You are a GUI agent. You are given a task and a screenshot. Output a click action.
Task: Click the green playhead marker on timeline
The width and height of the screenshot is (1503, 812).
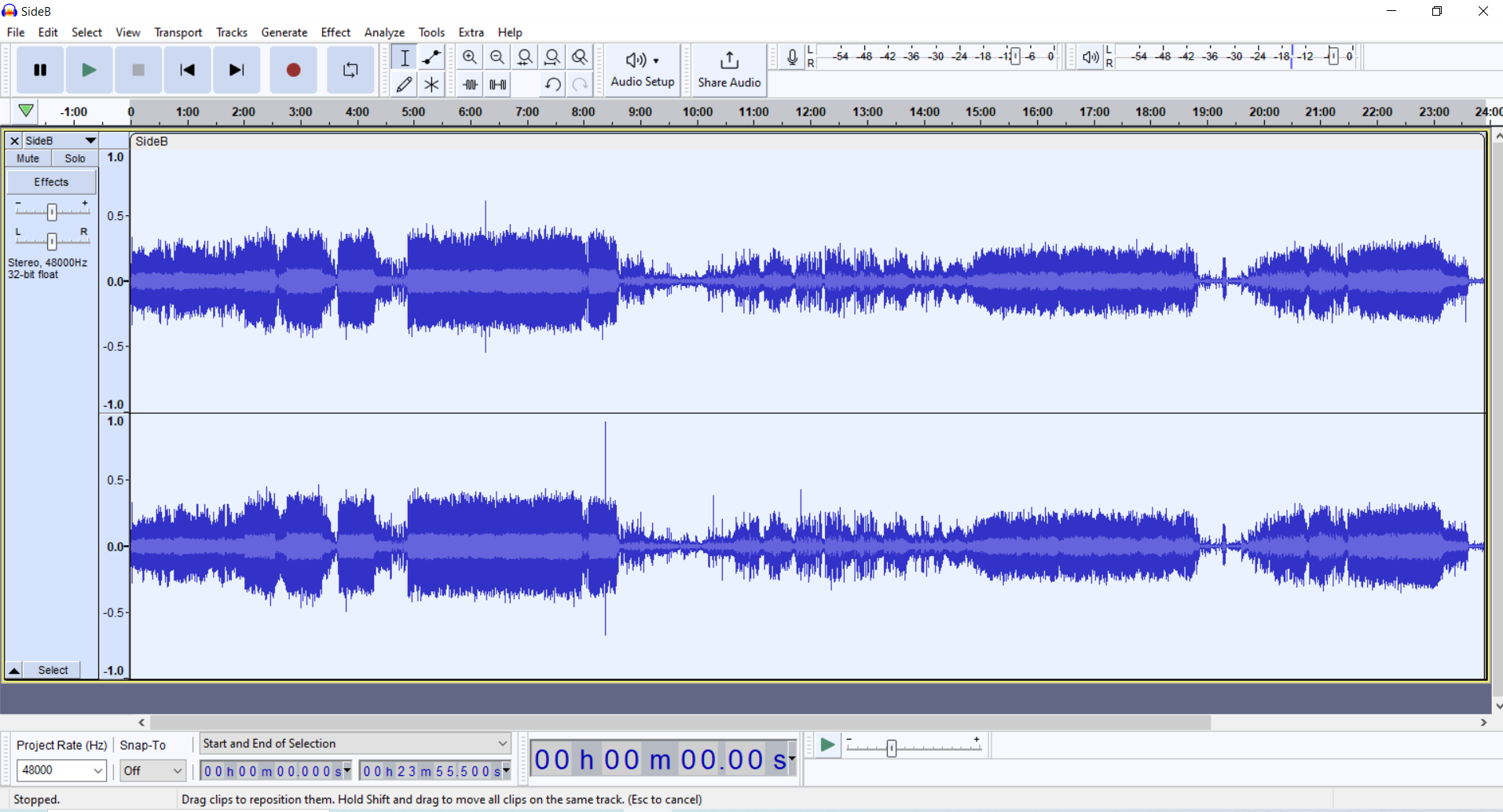(x=26, y=111)
